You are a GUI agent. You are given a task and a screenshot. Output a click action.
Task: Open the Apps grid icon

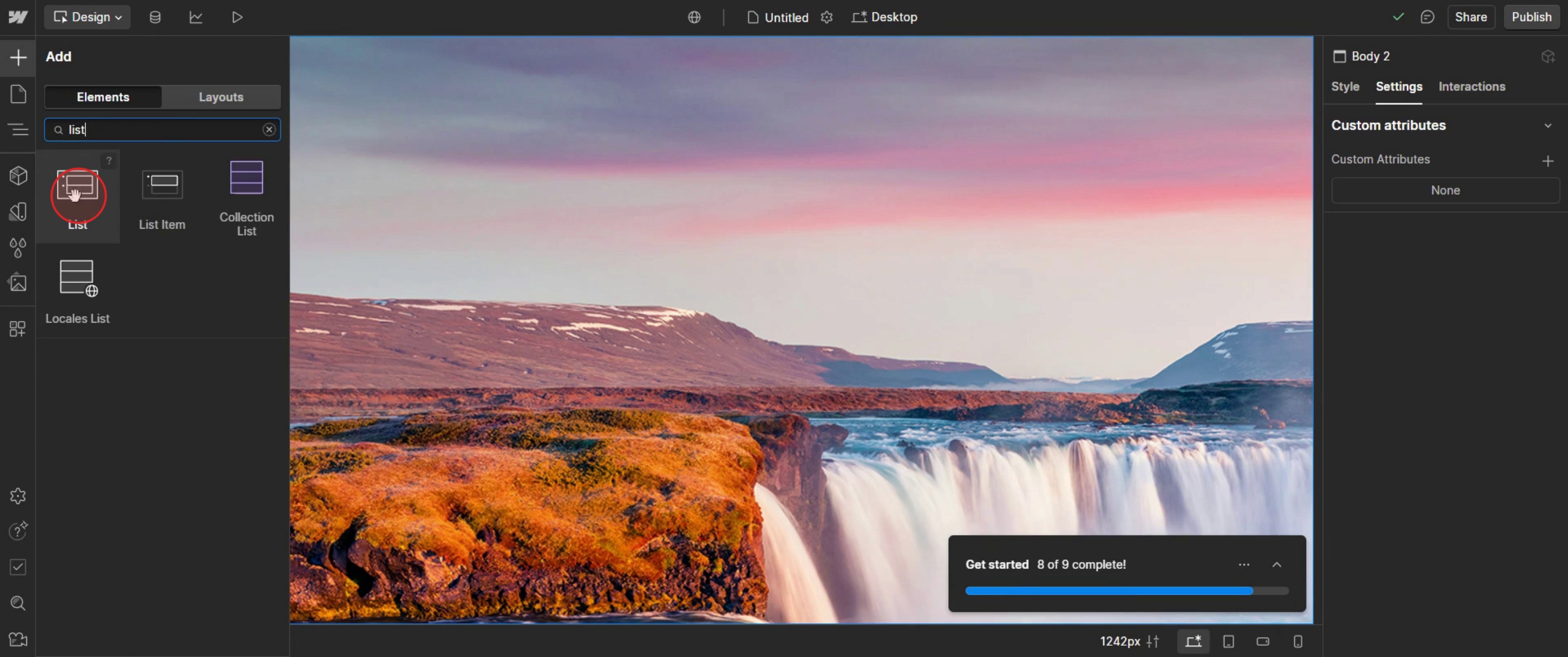tap(18, 329)
